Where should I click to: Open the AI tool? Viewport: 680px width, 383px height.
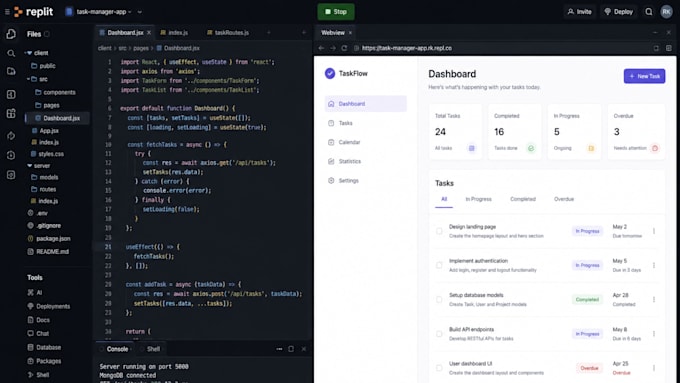pyautogui.click(x=35, y=292)
